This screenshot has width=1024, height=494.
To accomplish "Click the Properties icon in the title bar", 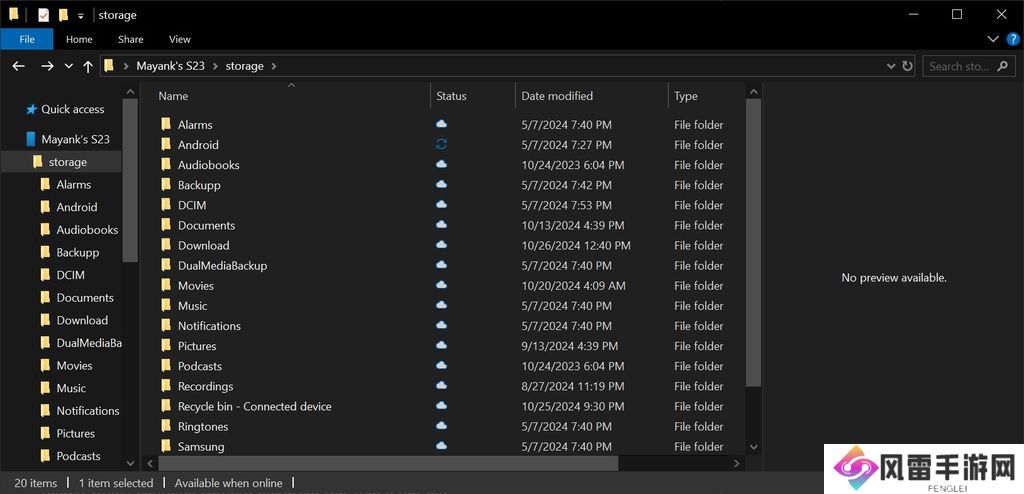I will tap(43, 15).
